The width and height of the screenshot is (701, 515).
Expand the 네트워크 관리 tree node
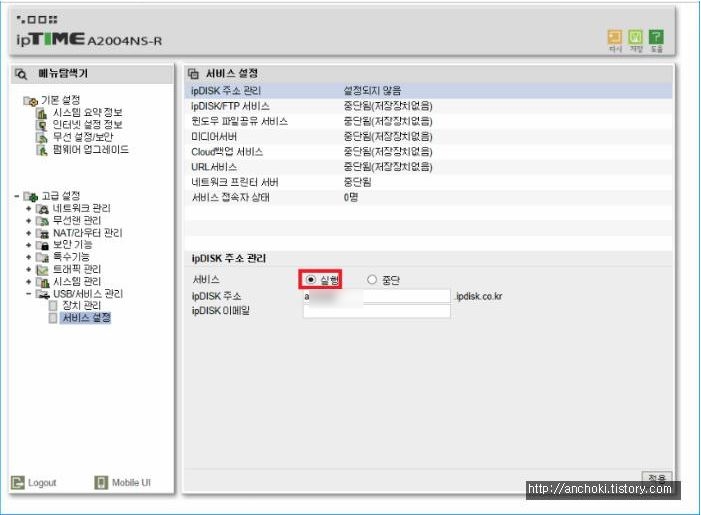29,209
